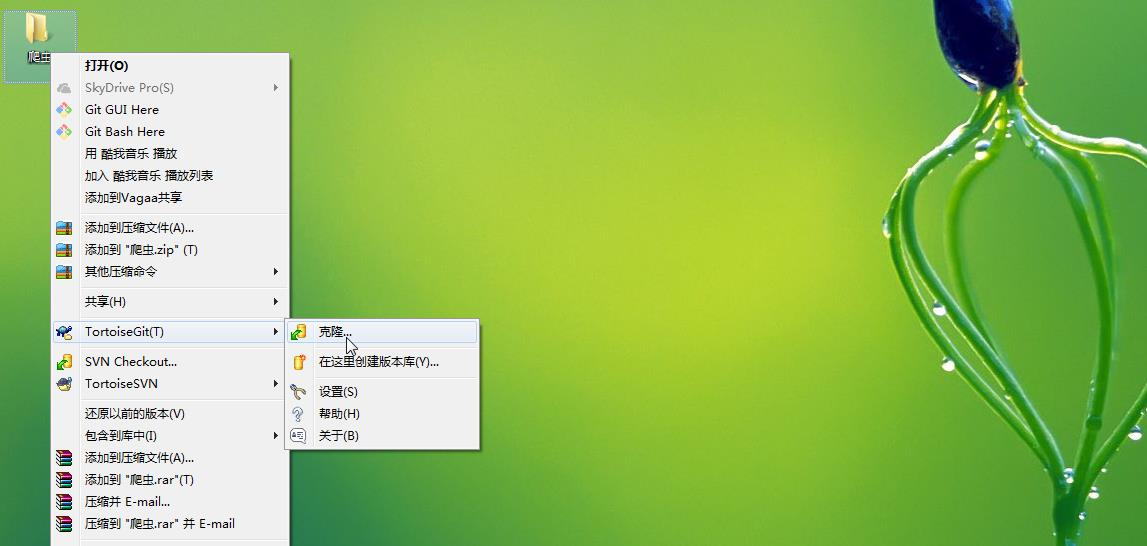
Task: Click the WinRAR icon beside 压缩并 E-mail...
Action: pyautogui.click(x=64, y=502)
